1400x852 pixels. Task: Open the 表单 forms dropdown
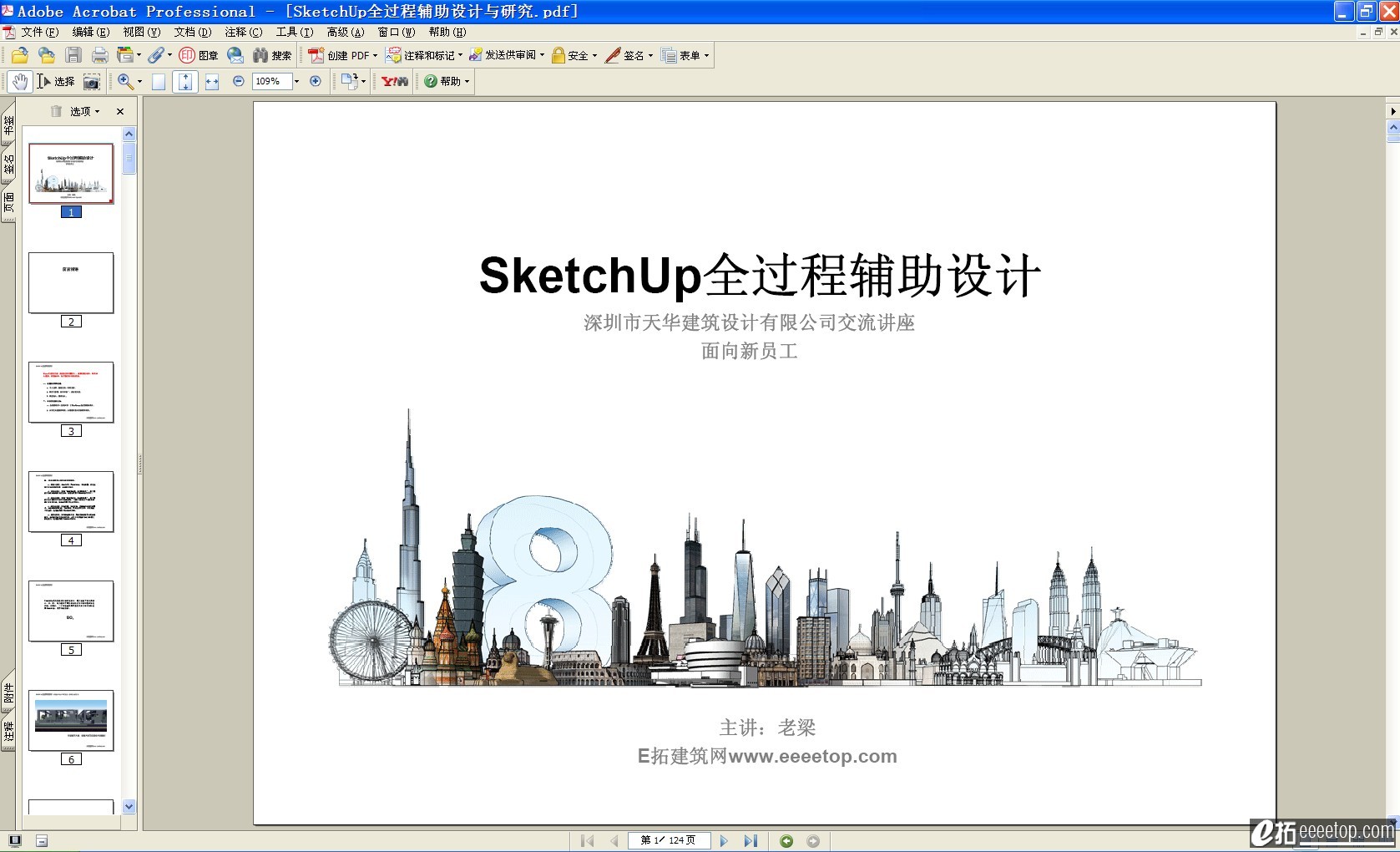coord(685,55)
